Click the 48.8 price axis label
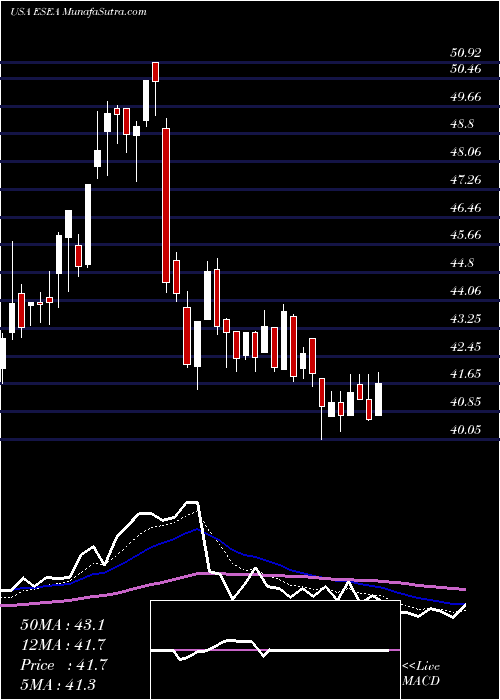500x700 pixels. coord(462,125)
